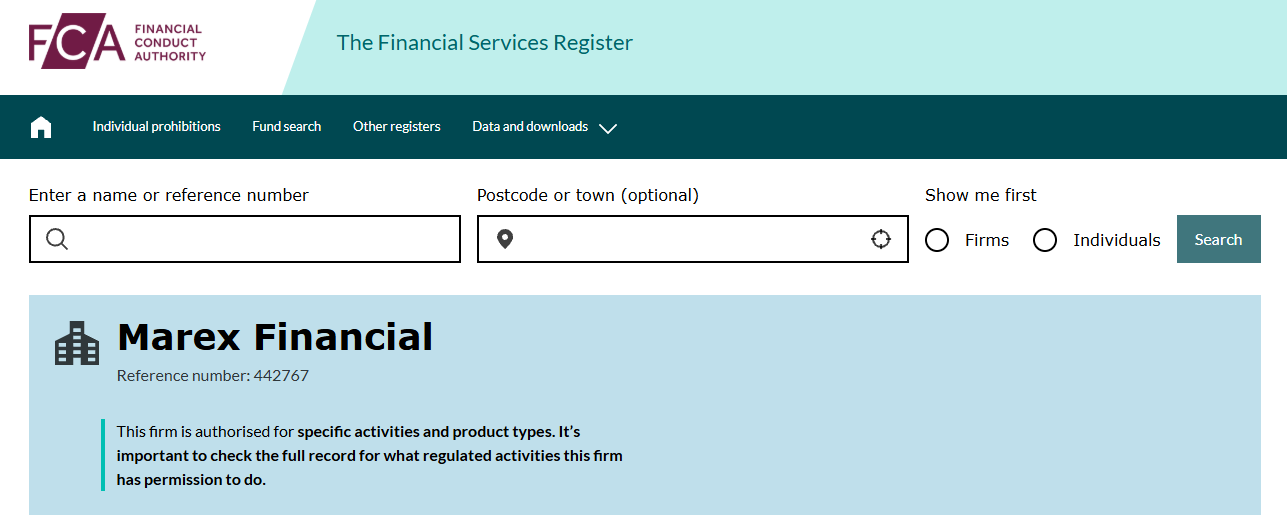Click the Marex Financial heading
Viewport: 1287px width, 518px height.
[275, 337]
